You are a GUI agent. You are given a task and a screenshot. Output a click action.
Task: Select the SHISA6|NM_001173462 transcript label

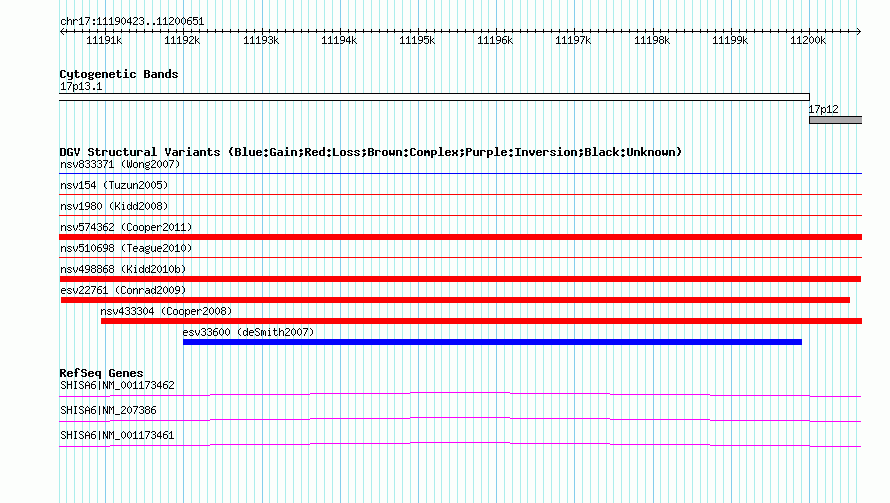[117, 385]
